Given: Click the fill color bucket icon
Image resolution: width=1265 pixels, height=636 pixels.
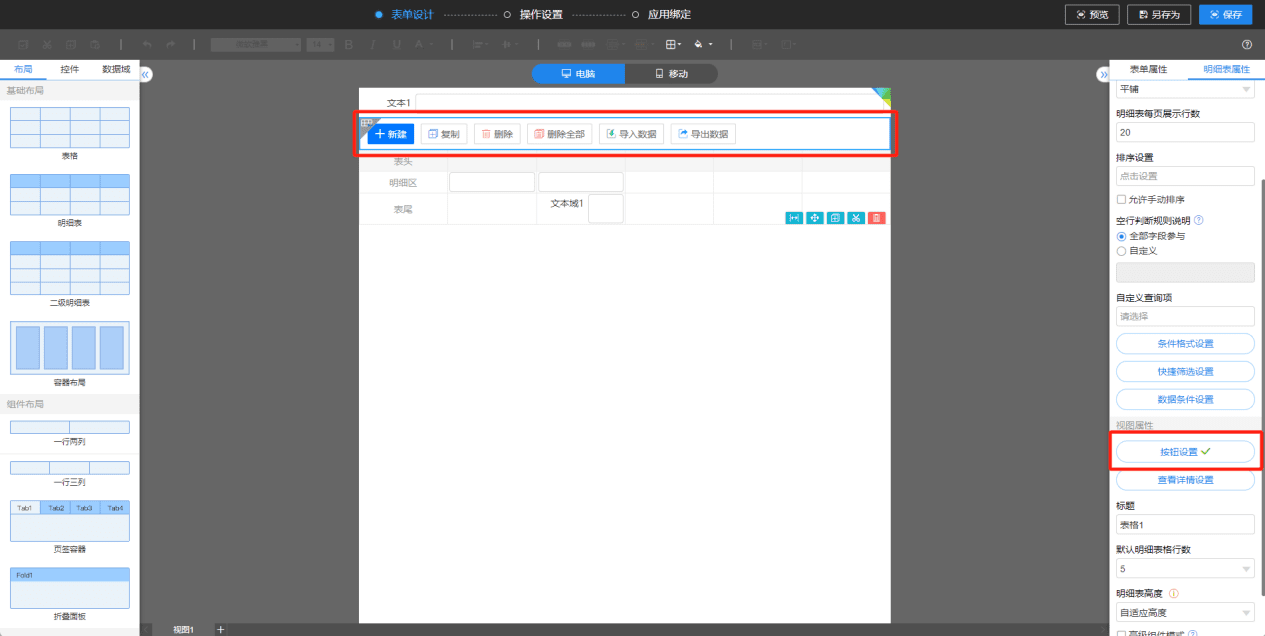Looking at the screenshot, I should pyautogui.click(x=699, y=45).
